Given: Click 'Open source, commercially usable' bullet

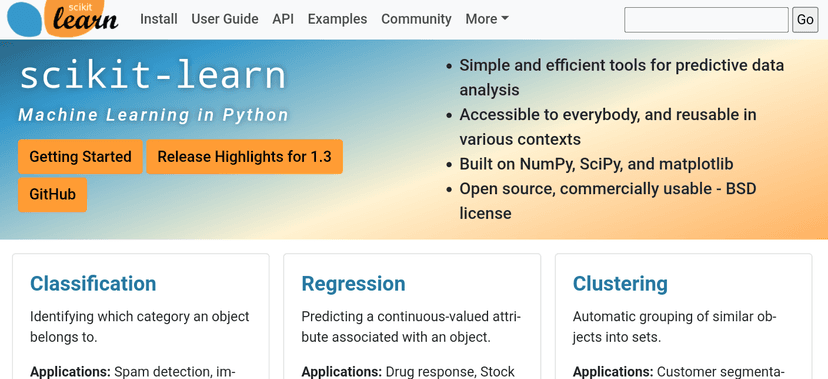Looking at the screenshot, I should tap(608, 201).
